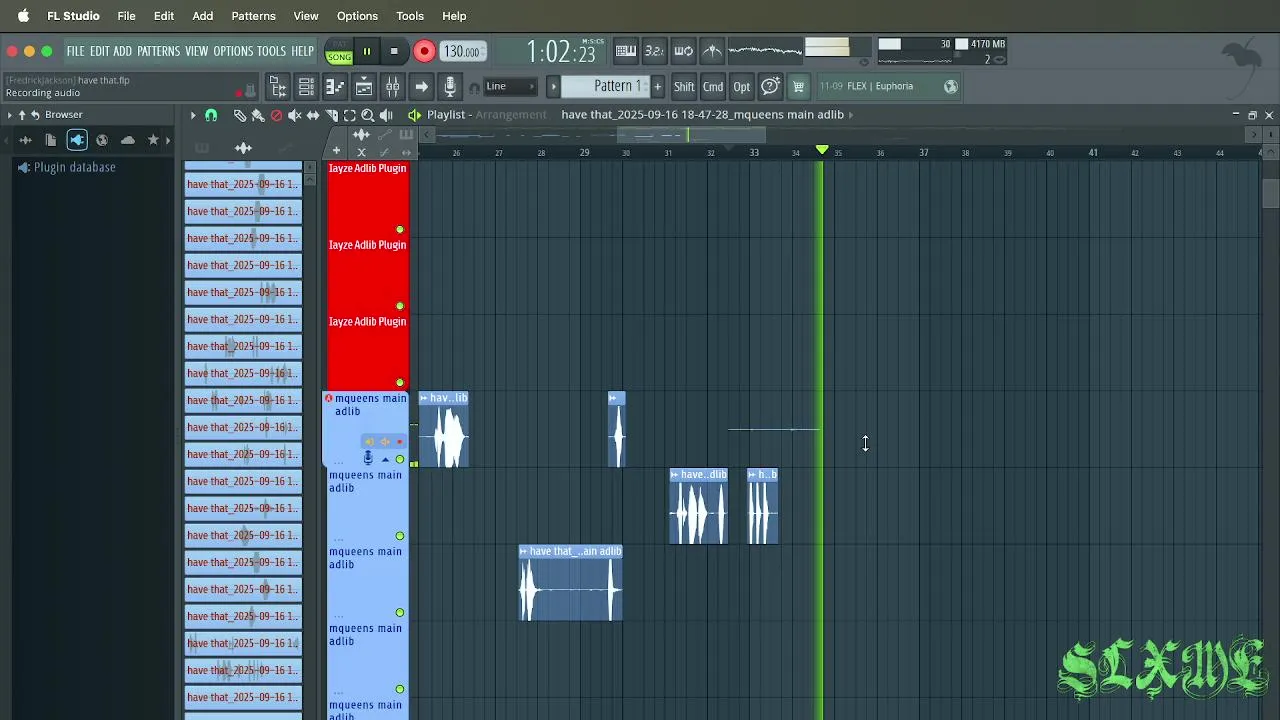Add a new pattern with plus button
The height and width of the screenshot is (720, 1280).
pyautogui.click(x=657, y=87)
